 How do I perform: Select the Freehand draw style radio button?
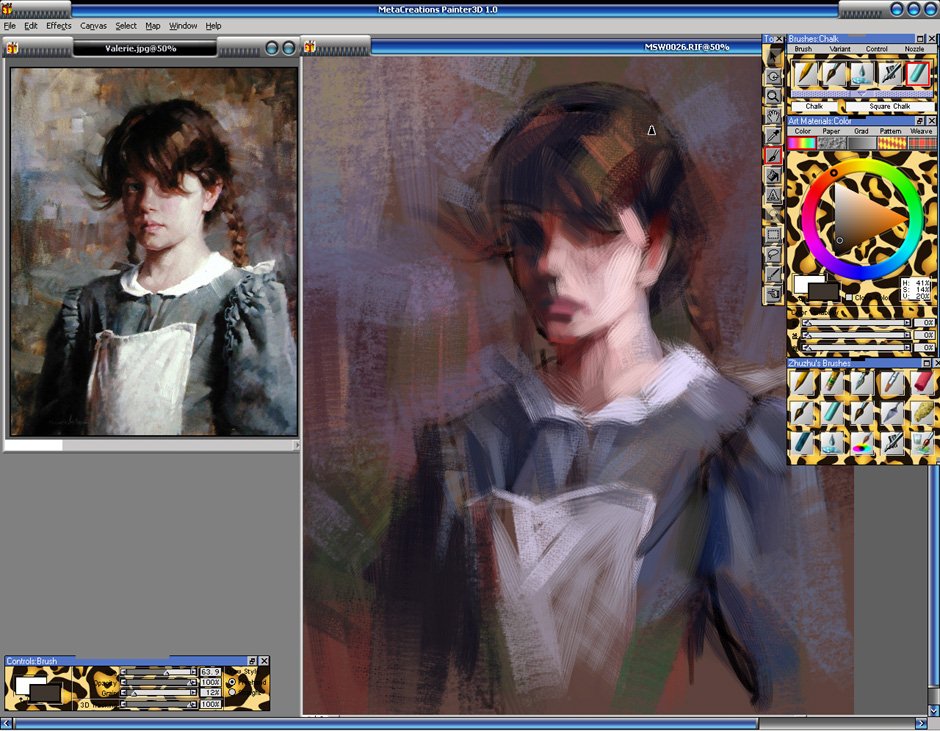pos(232,682)
